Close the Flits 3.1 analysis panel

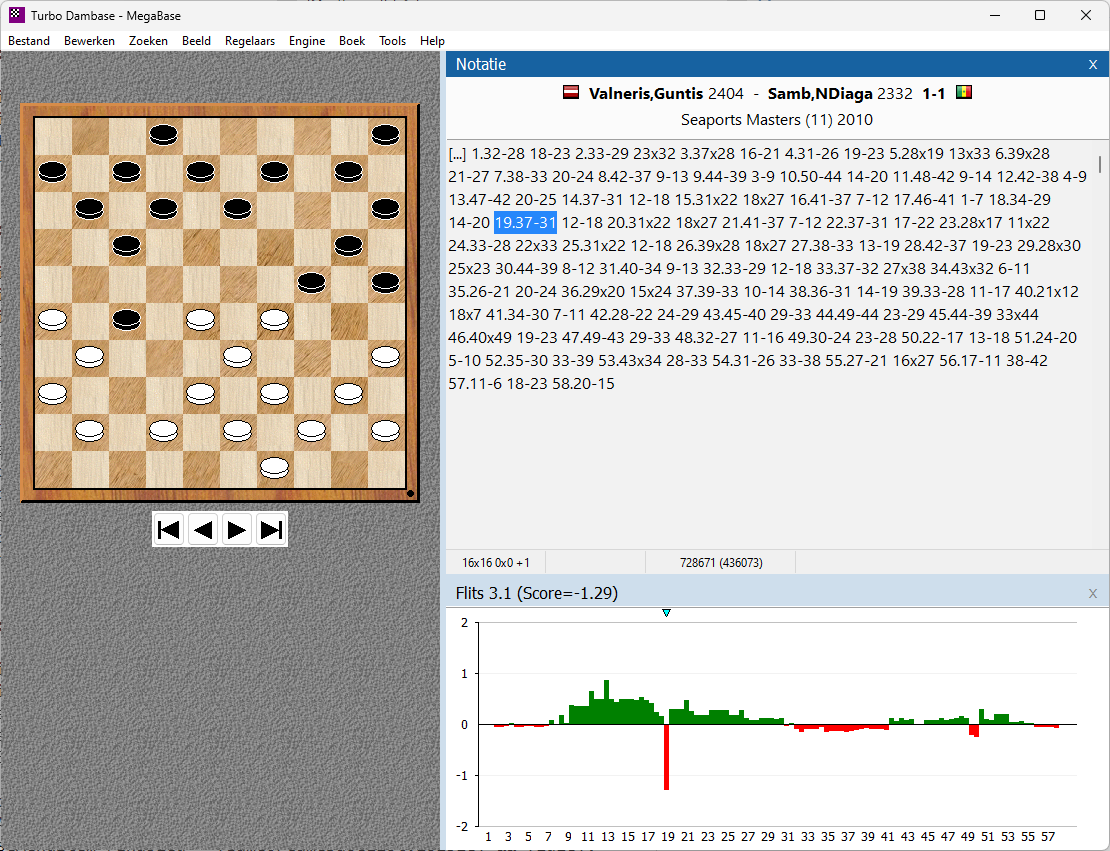pos(1092,593)
